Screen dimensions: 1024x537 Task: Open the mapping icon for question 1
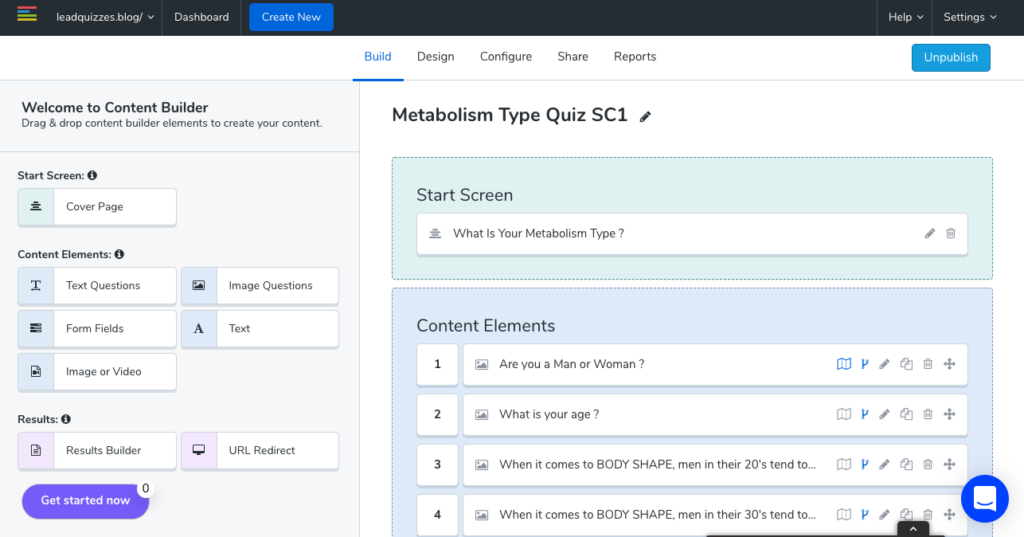pyautogui.click(x=843, y=364)
